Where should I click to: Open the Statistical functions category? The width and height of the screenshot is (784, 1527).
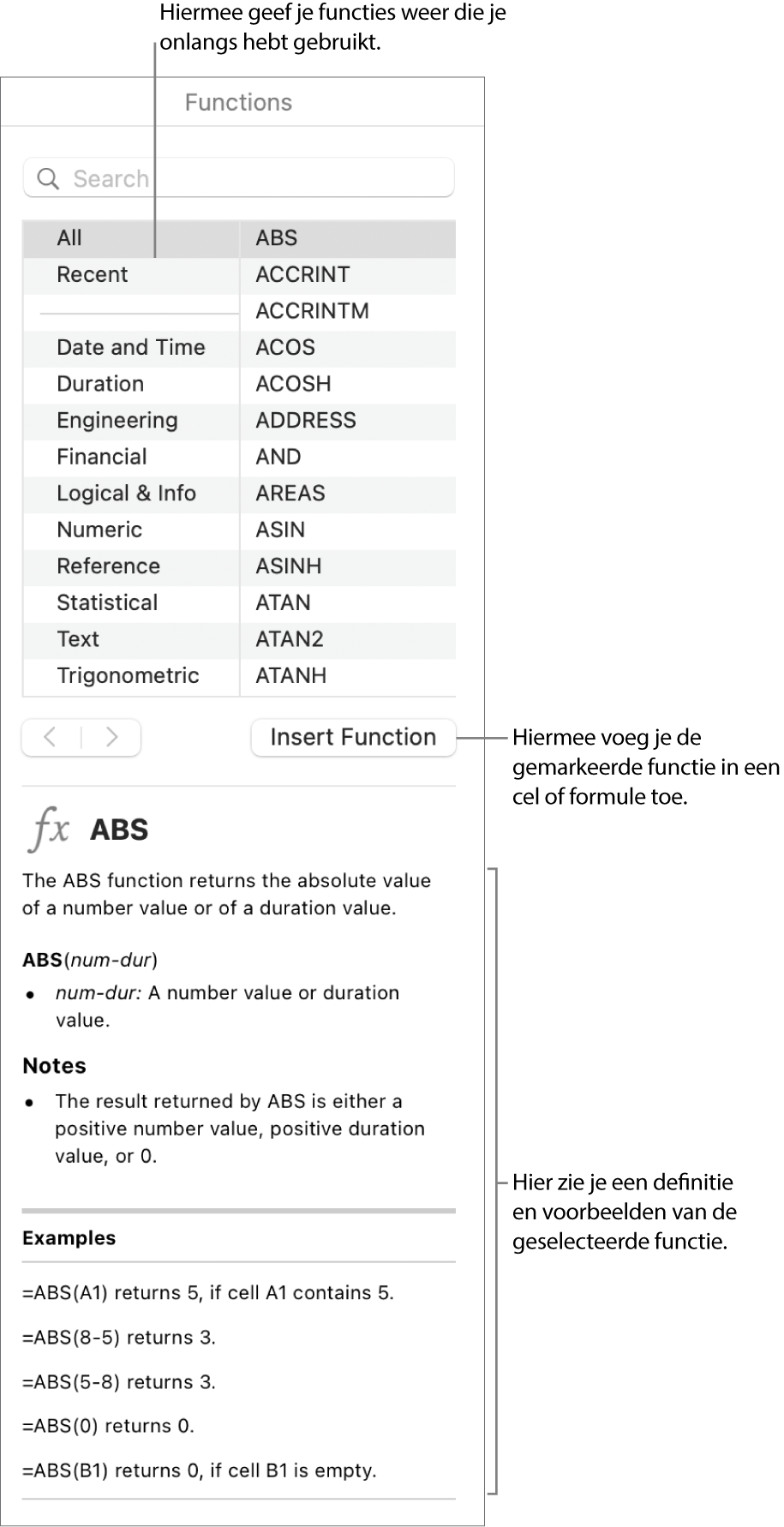tap(107, 603)
